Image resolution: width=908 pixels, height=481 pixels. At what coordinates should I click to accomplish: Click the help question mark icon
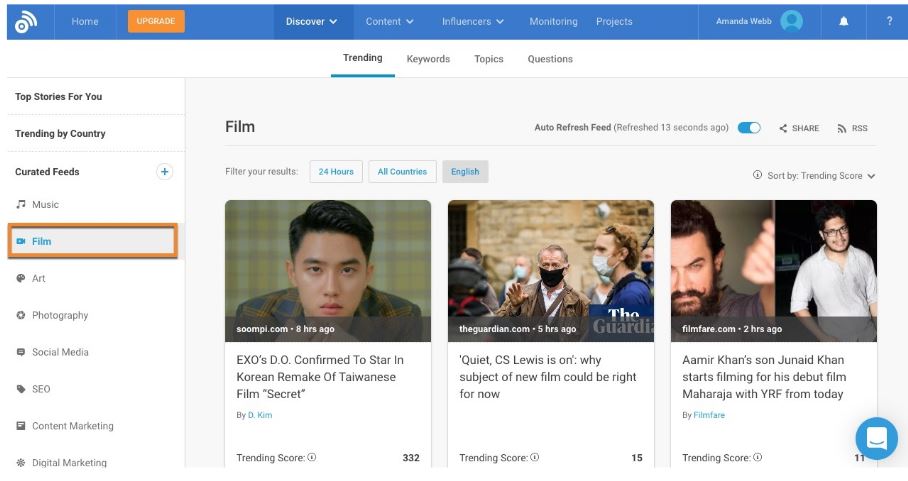click(889, 21)
